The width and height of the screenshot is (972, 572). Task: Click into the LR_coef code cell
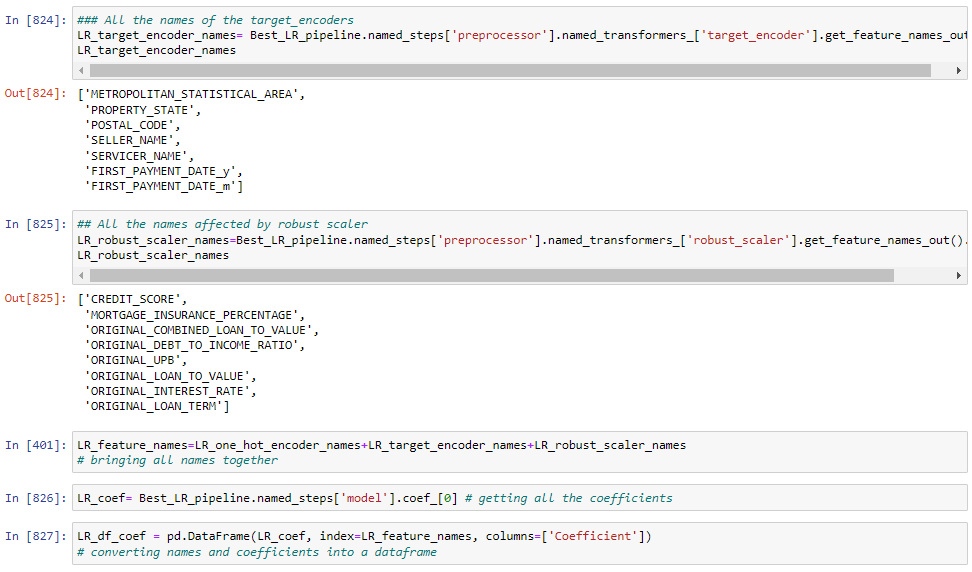click(x=519, y=498)
